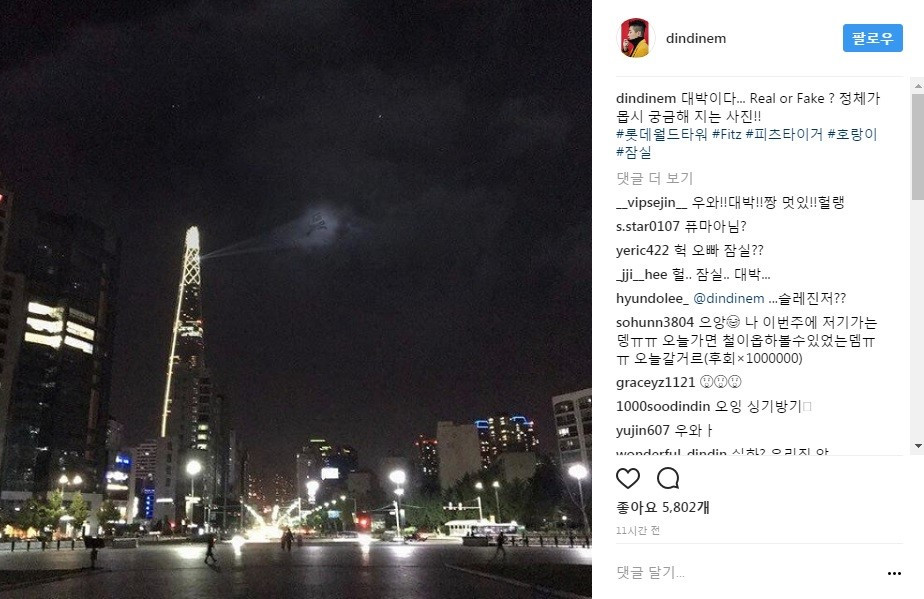Click the comments scrollbar thumb

coord(918,147)
